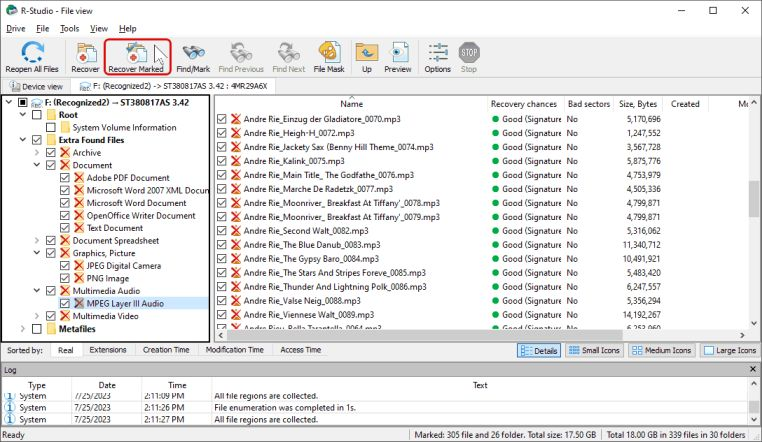This screenshot has height=442, width=762.
Task: Click the Reopen All Files toolbar icon
Action: (32, 52)
